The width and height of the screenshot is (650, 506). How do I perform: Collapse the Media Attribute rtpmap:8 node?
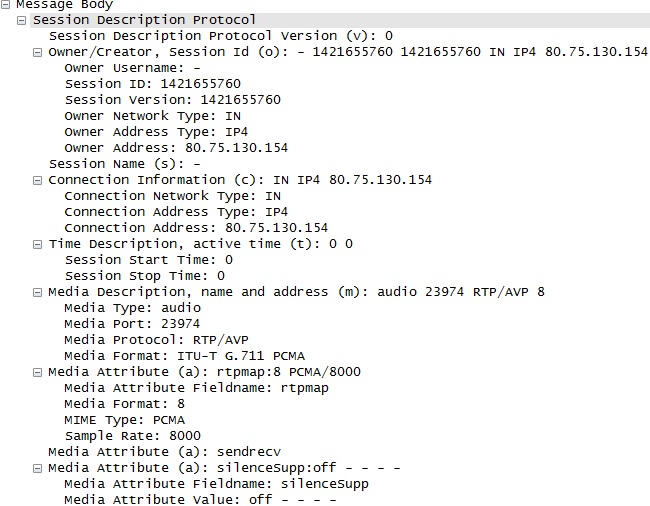point(37,373)
